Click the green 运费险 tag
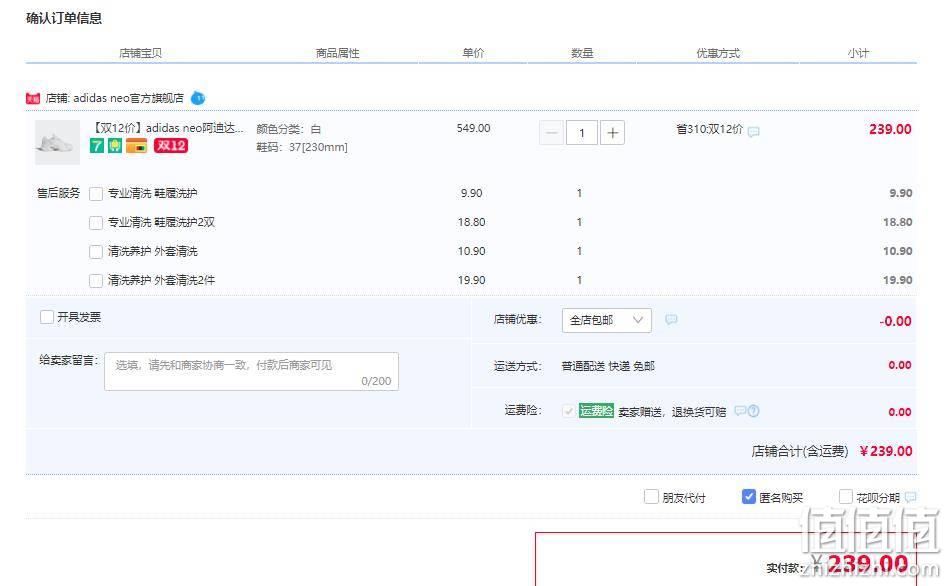 click(596, 410)
